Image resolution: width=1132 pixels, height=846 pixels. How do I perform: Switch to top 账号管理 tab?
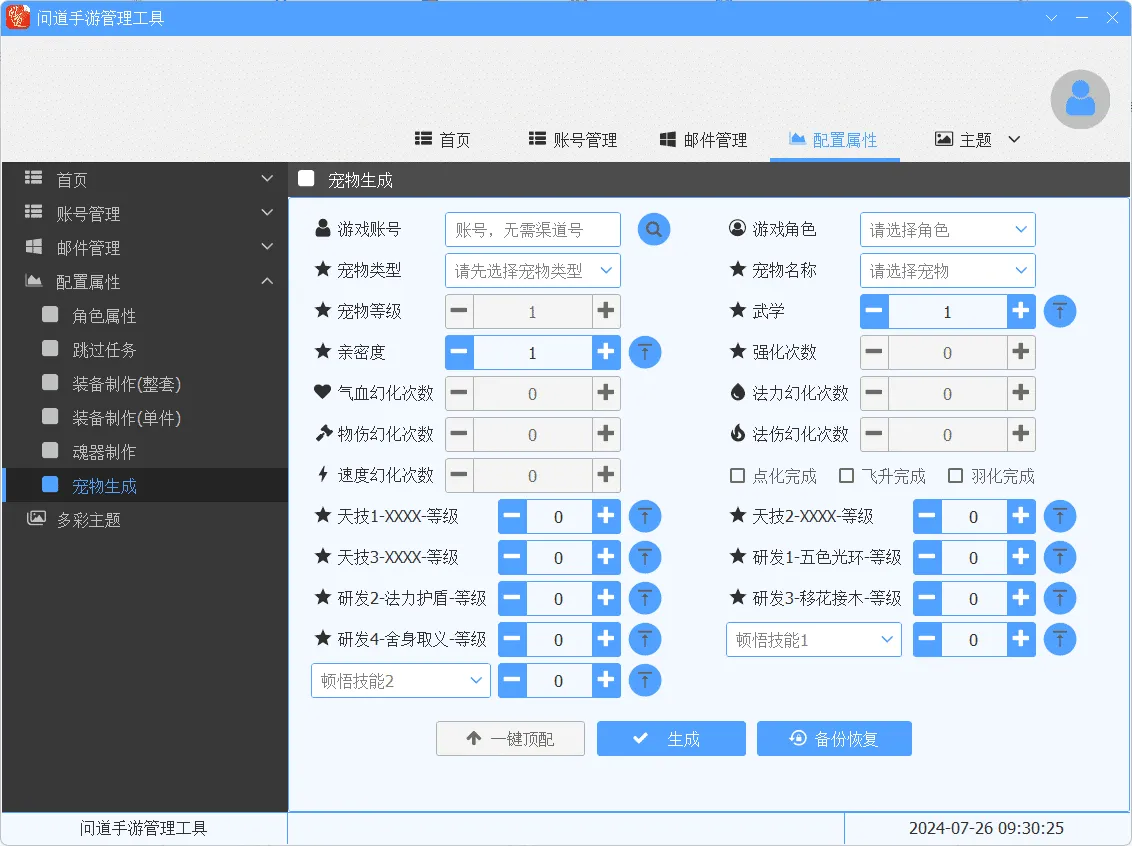click(572, 139)
